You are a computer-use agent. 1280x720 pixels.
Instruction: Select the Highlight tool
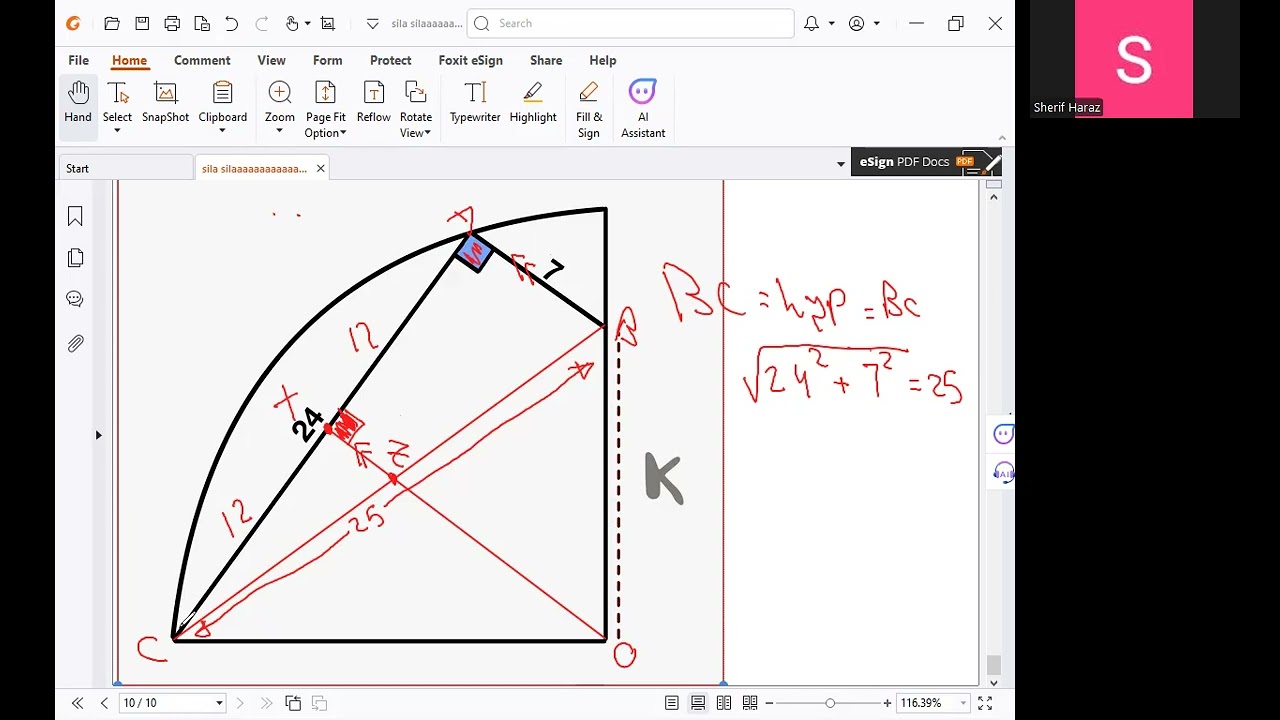point(533,102)
